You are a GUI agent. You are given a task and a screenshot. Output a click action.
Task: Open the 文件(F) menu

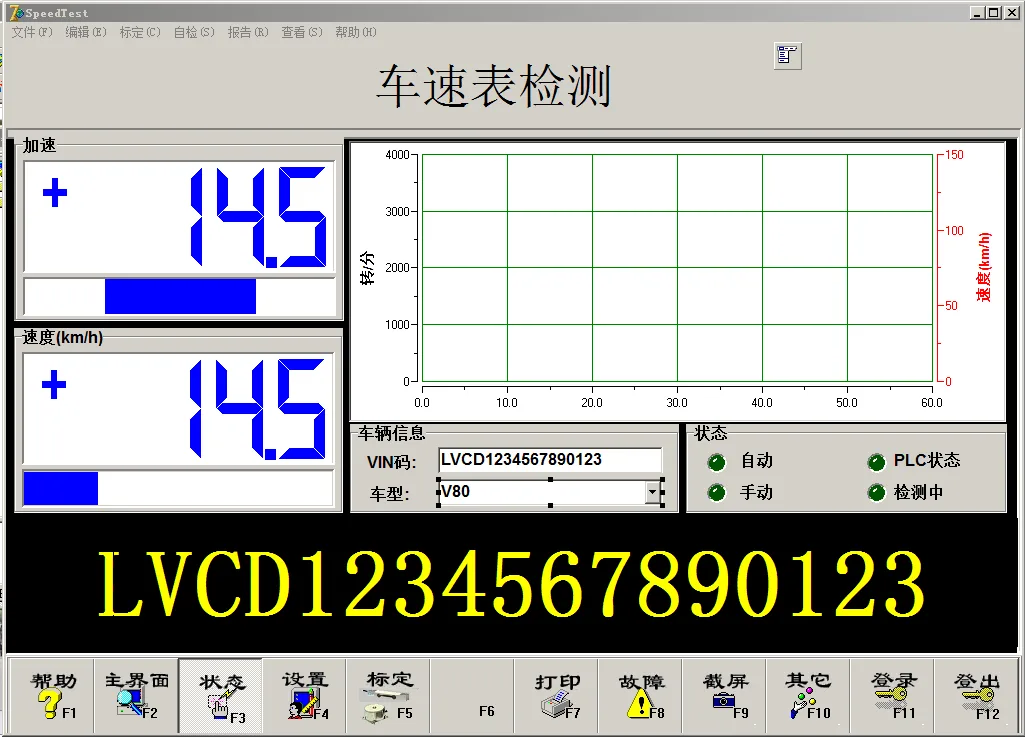click(x=32, y=32)
